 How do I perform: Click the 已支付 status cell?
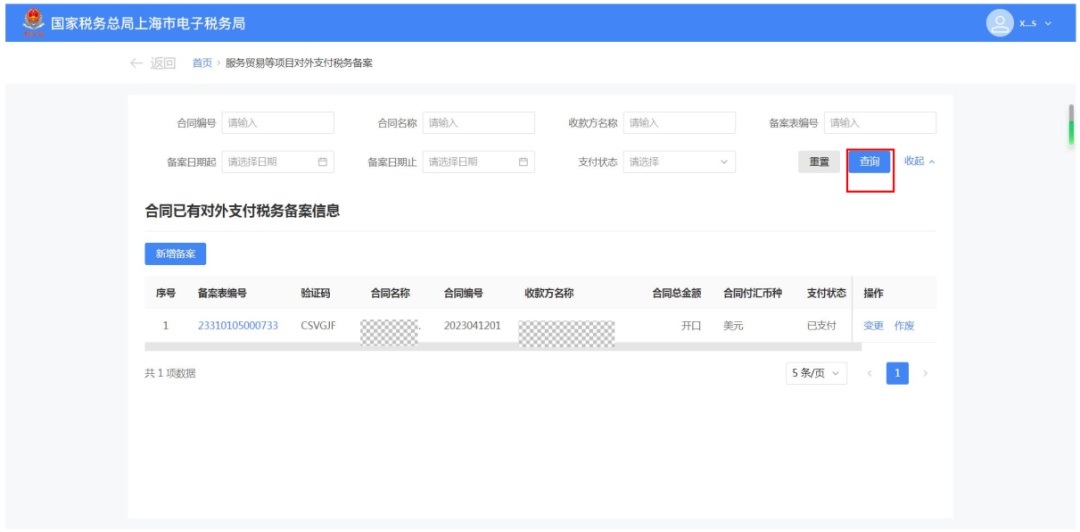pos(822,326)
